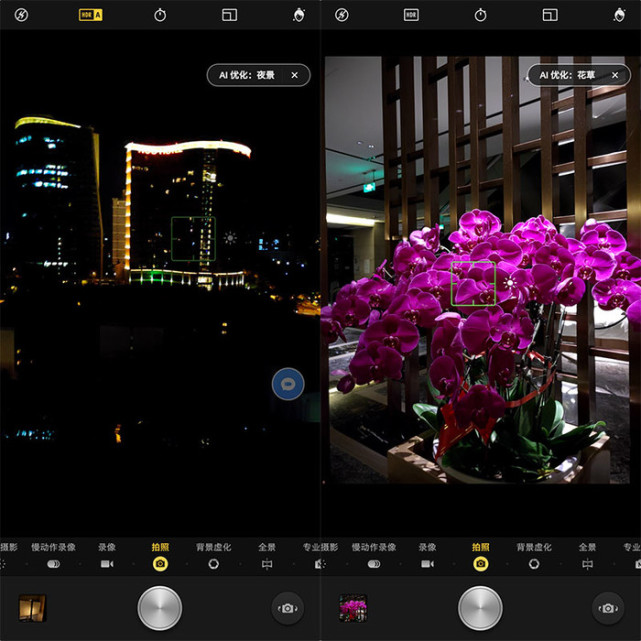641x641 pixels.
Task: Flip camera with switch button on right screen
Action: tap(608, 608)
